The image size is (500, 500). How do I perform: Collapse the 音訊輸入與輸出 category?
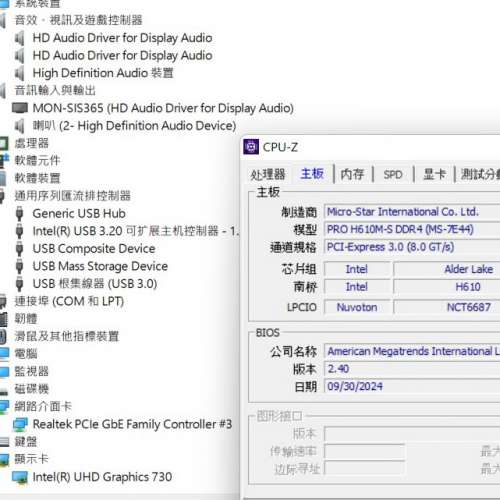55,90
